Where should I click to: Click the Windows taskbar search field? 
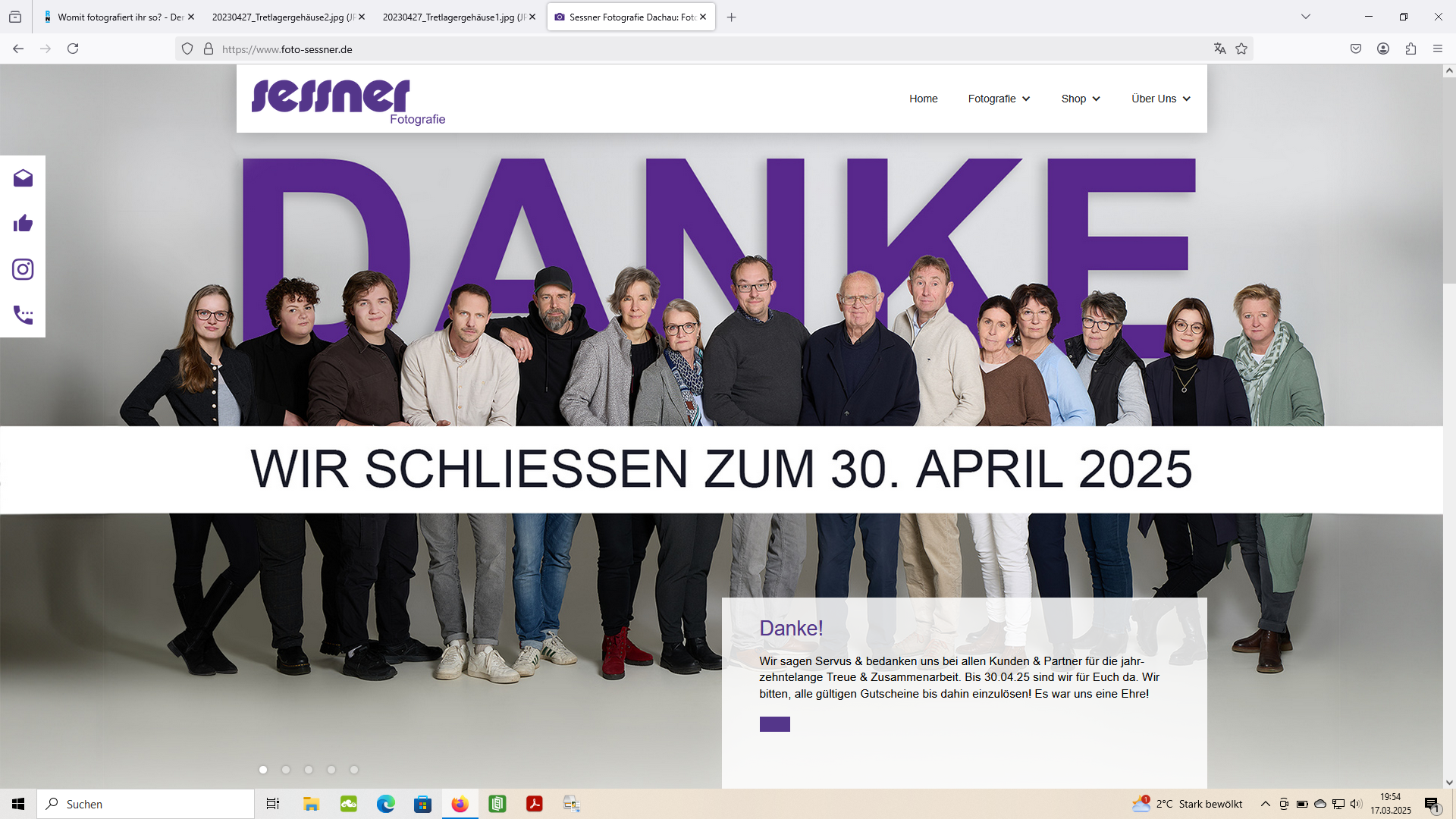tap(146, 804)
